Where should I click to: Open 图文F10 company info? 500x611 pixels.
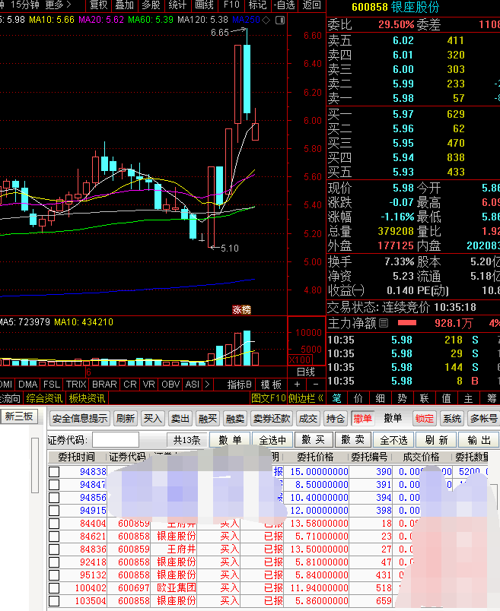click(x=268, y=398)
